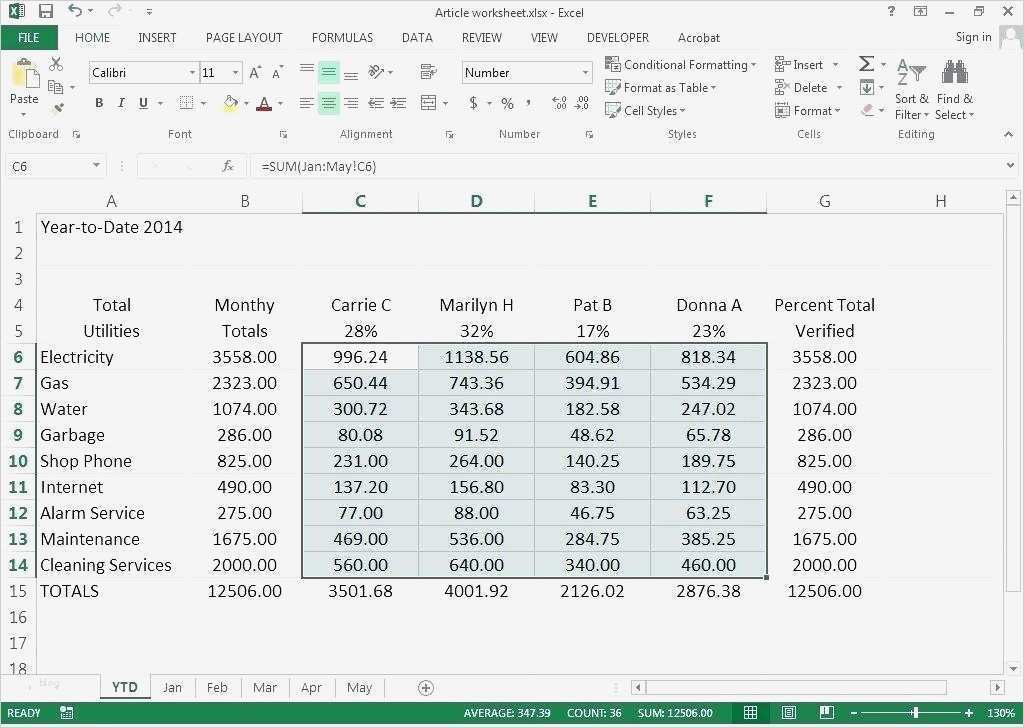This screenshot has width=1024, height=728.
Task: Toggle Italic formatting
Action: (x=121, y=103)
